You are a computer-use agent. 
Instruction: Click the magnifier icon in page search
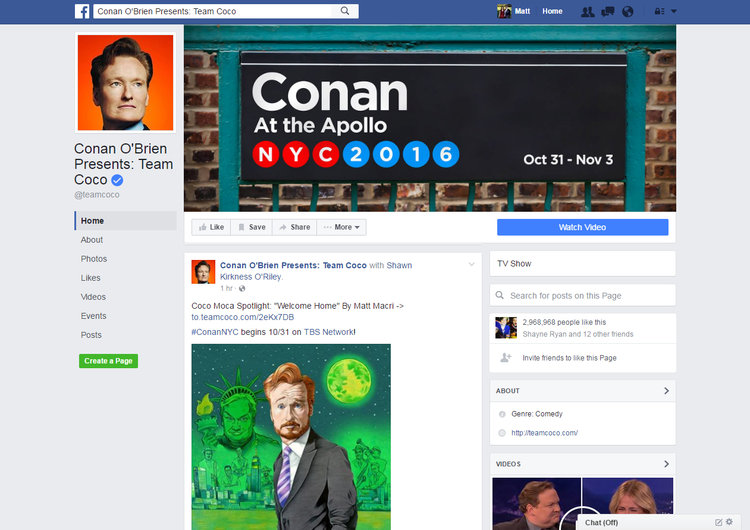point(500,296)
